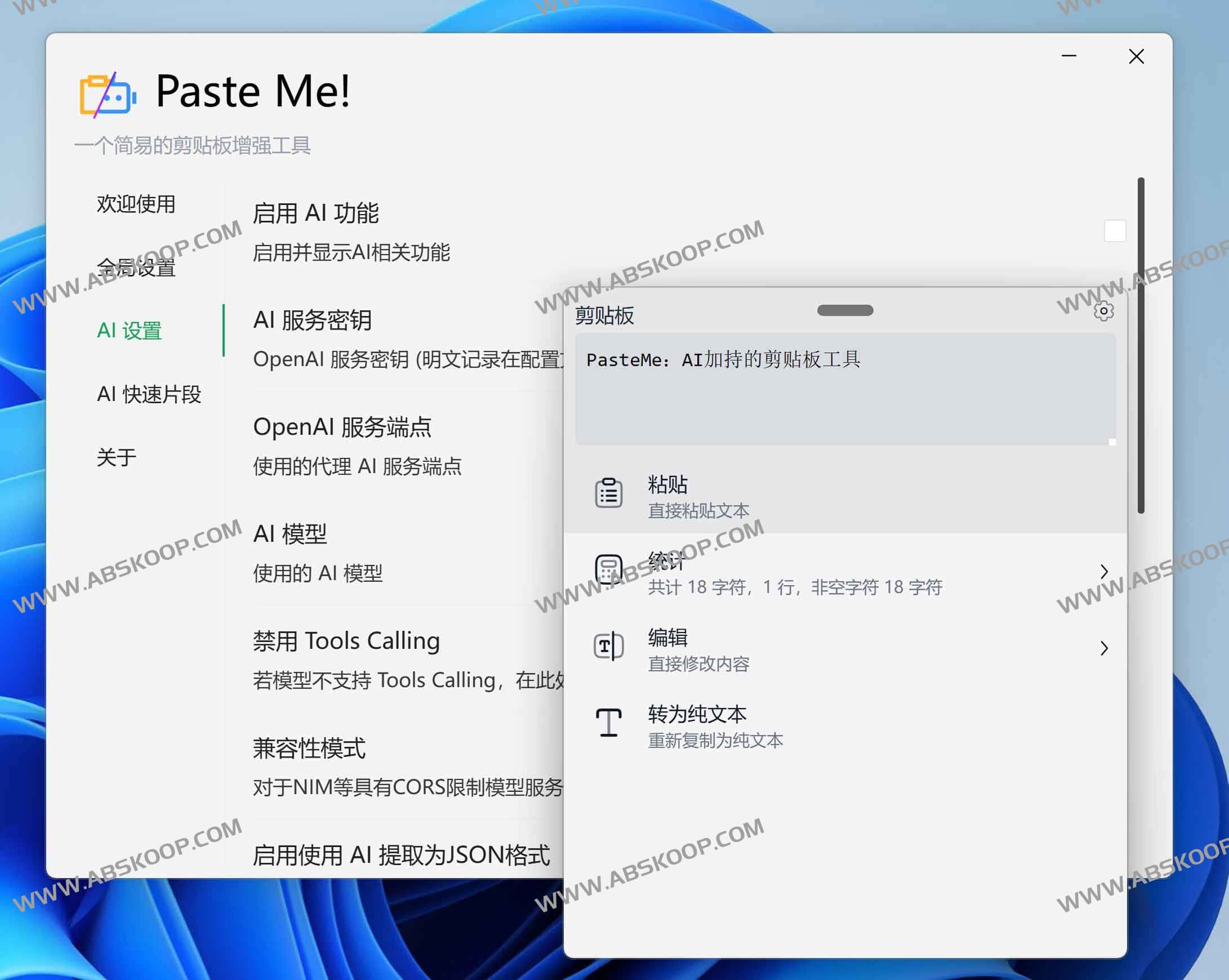Select the 统计 calculator icon
This screenshot has width=1229, height=980.
click(608, 568)
